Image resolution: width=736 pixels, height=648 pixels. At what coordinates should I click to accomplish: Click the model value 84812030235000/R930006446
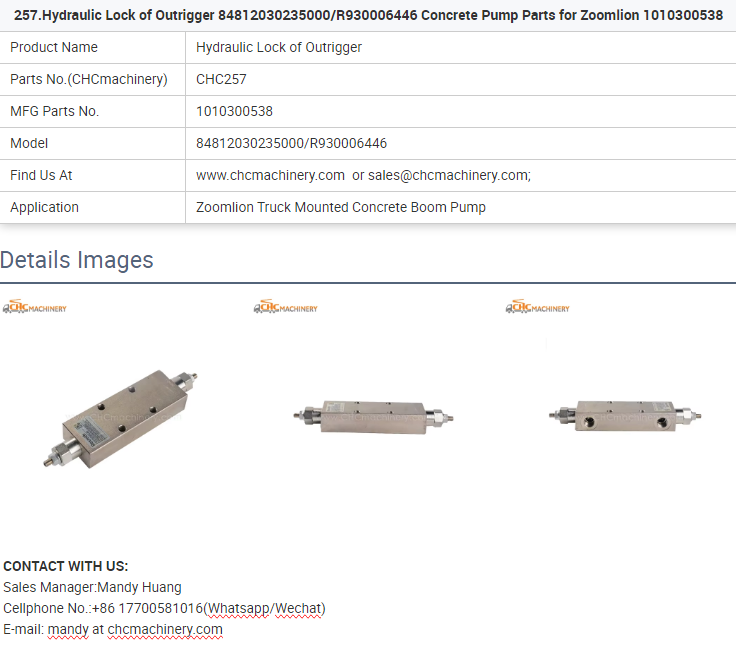click(291, 143)
